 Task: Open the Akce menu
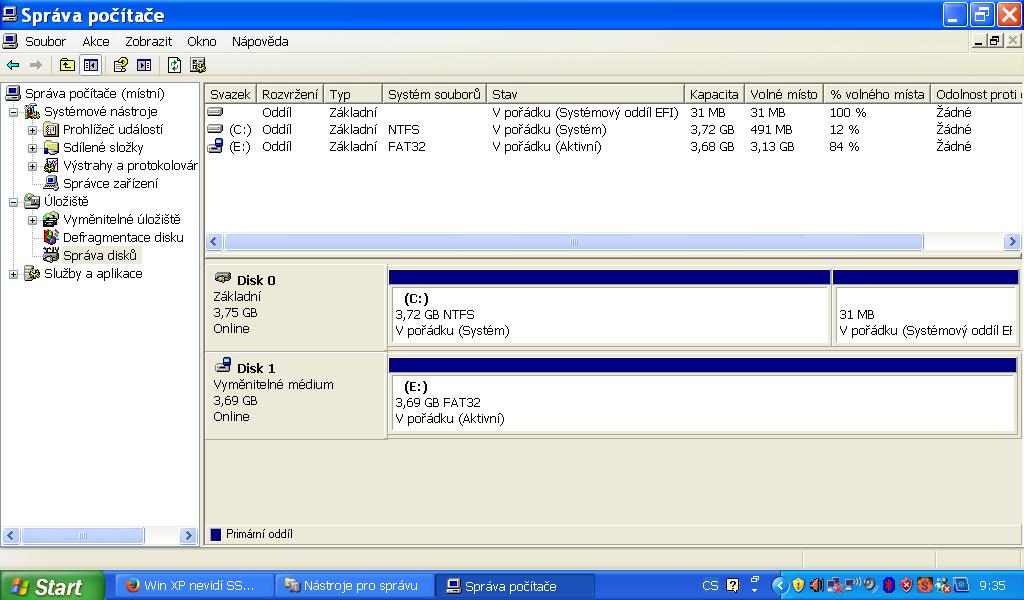pyautogui.click(x=96, y=41)
